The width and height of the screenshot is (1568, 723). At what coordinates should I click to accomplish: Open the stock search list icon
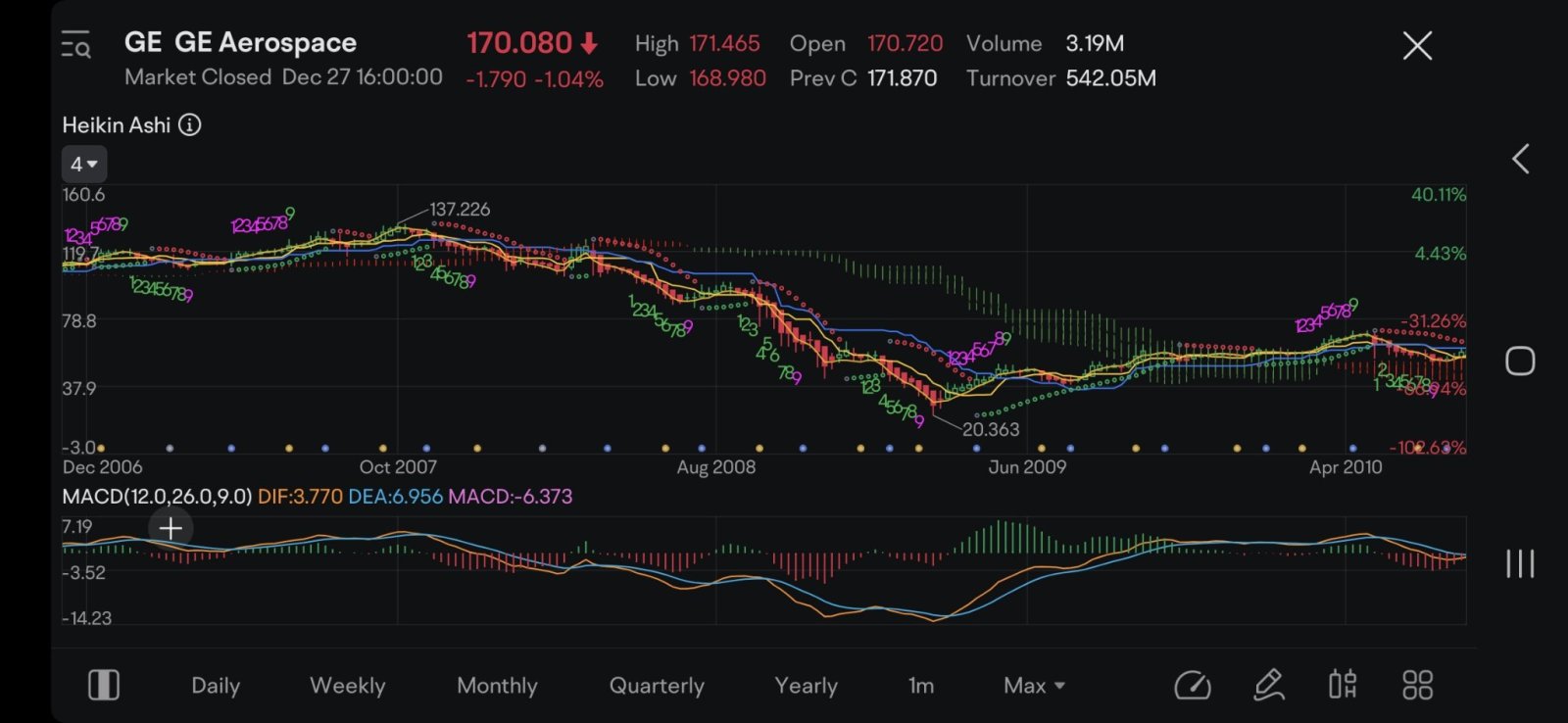point(76,45)
